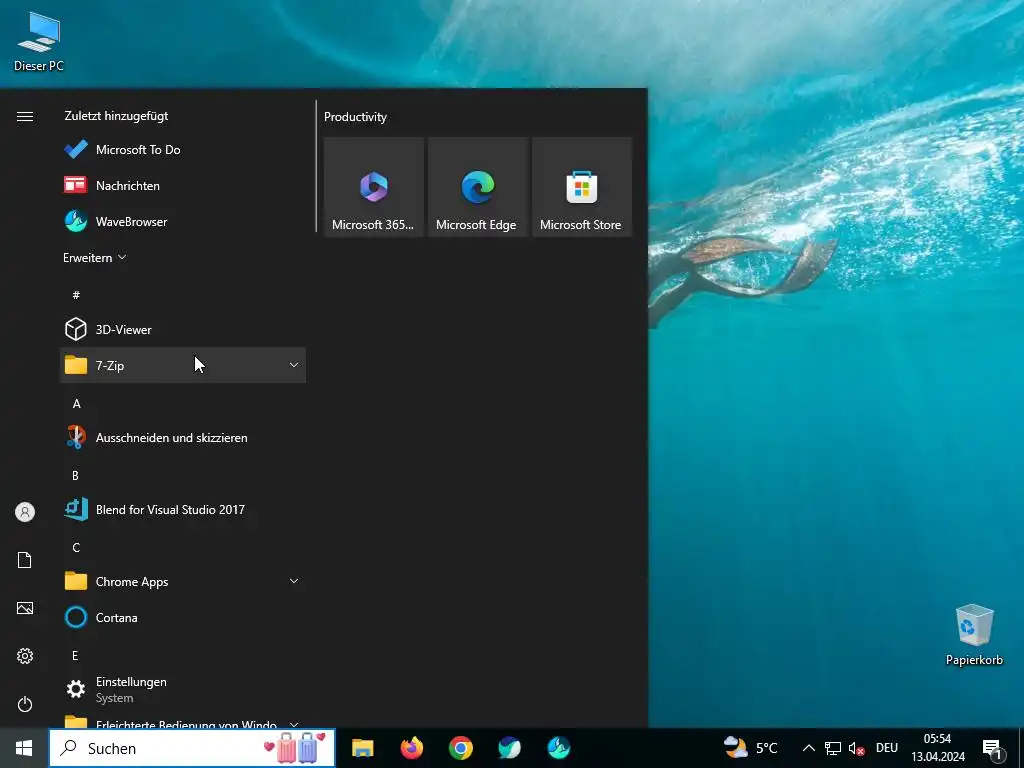Open the weather widget showing 5°C
Image resolution: width=1024 pixels, height=768 pixels.
click(750, 748)
